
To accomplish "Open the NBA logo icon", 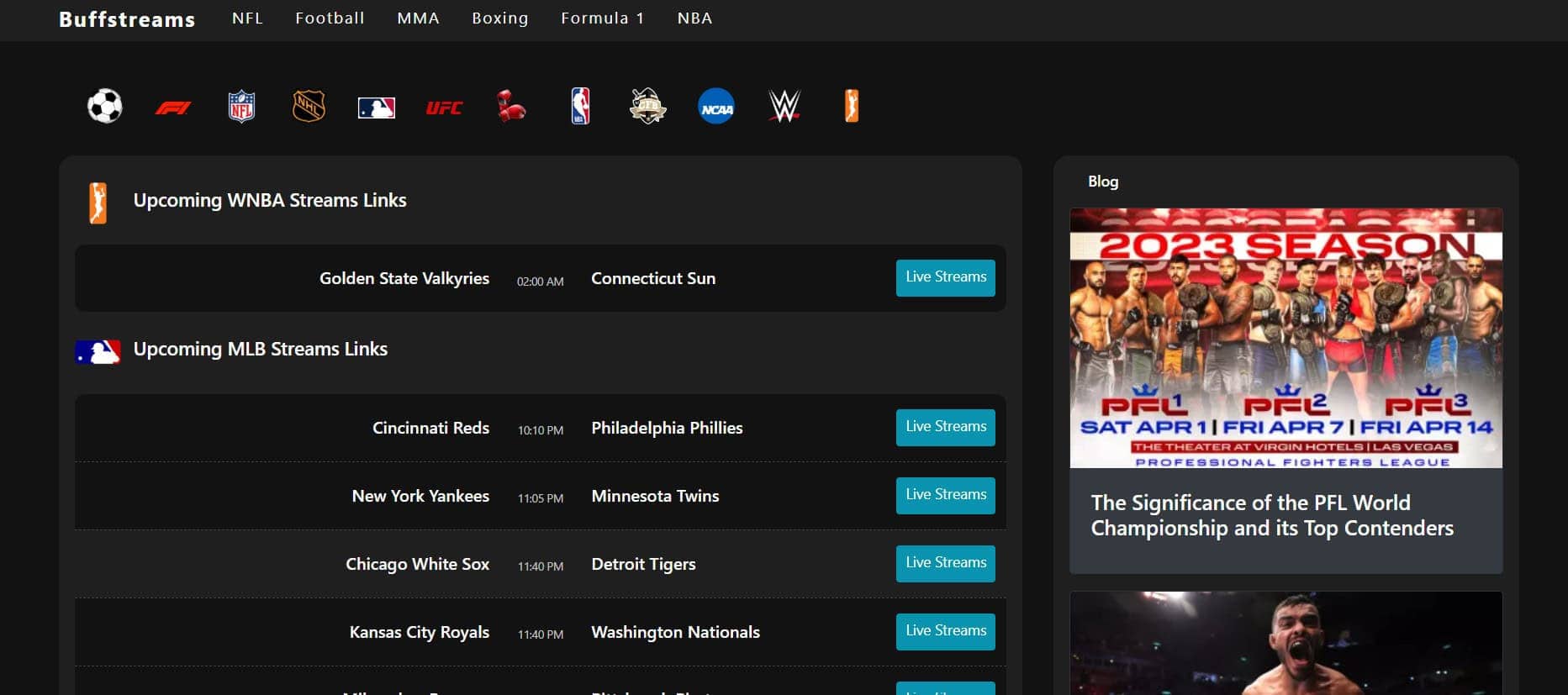I will coord(580,107).
